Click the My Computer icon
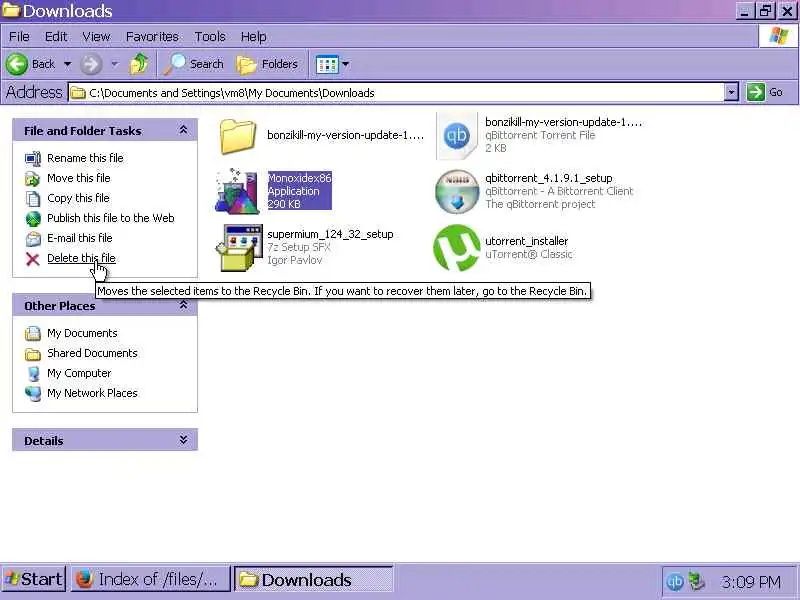800x600 pixels. 33,373
